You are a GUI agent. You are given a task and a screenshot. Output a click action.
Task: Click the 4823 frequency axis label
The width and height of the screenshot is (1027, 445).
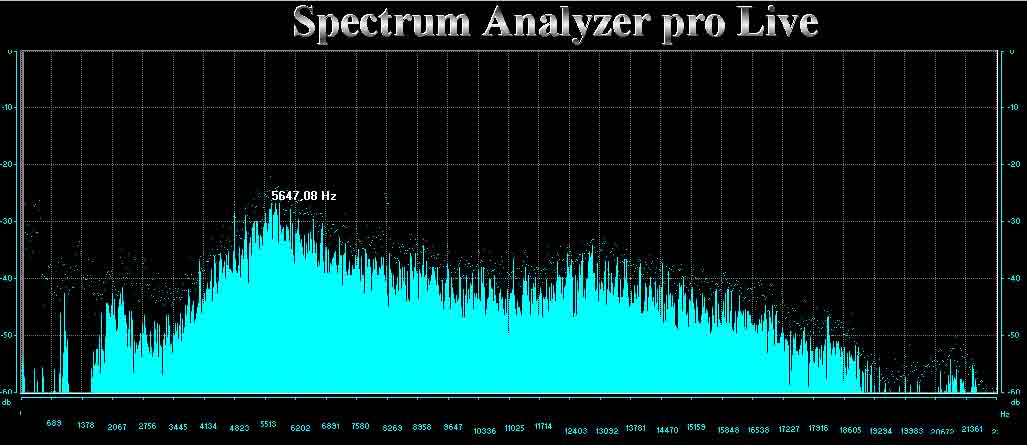coord(239,428)
